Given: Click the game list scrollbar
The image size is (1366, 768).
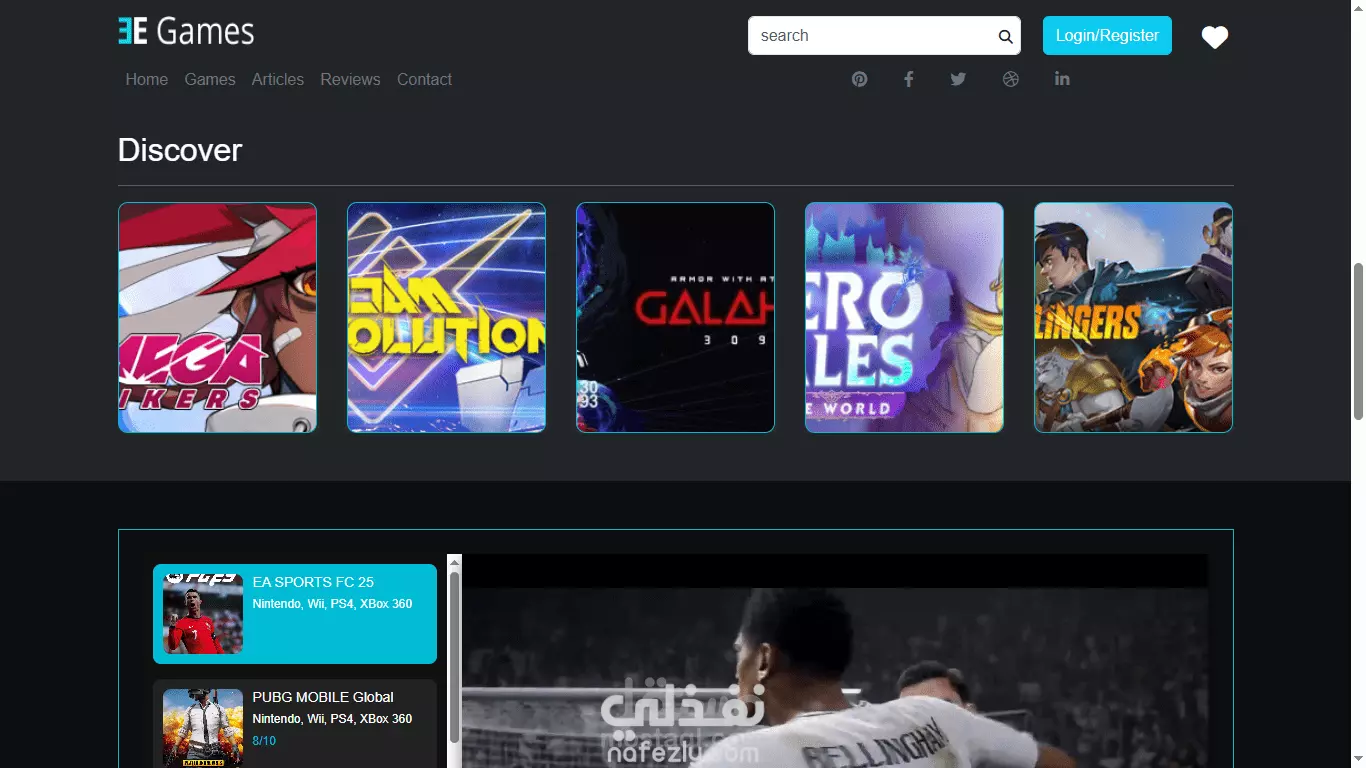Looking at the screenshot, I should coord(454,657).
